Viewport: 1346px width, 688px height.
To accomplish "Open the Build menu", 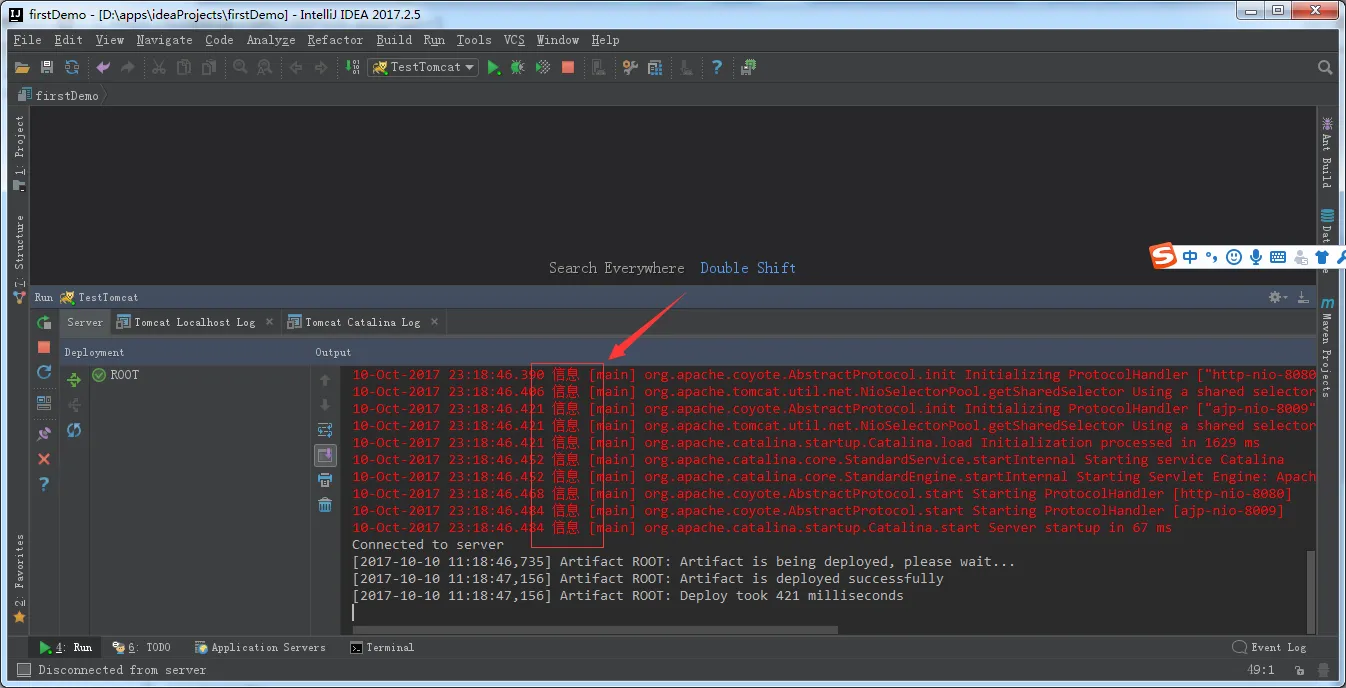I will pos(394,40).
